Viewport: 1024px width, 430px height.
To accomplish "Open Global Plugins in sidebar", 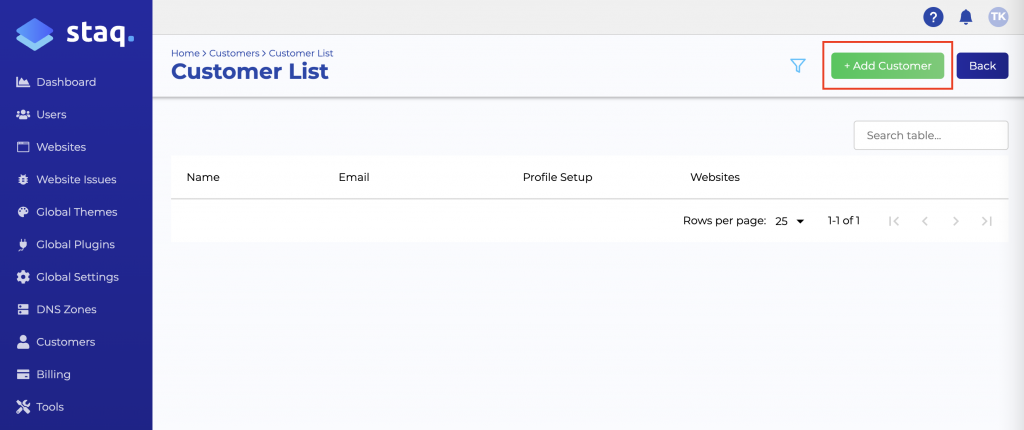I will 75,244.
